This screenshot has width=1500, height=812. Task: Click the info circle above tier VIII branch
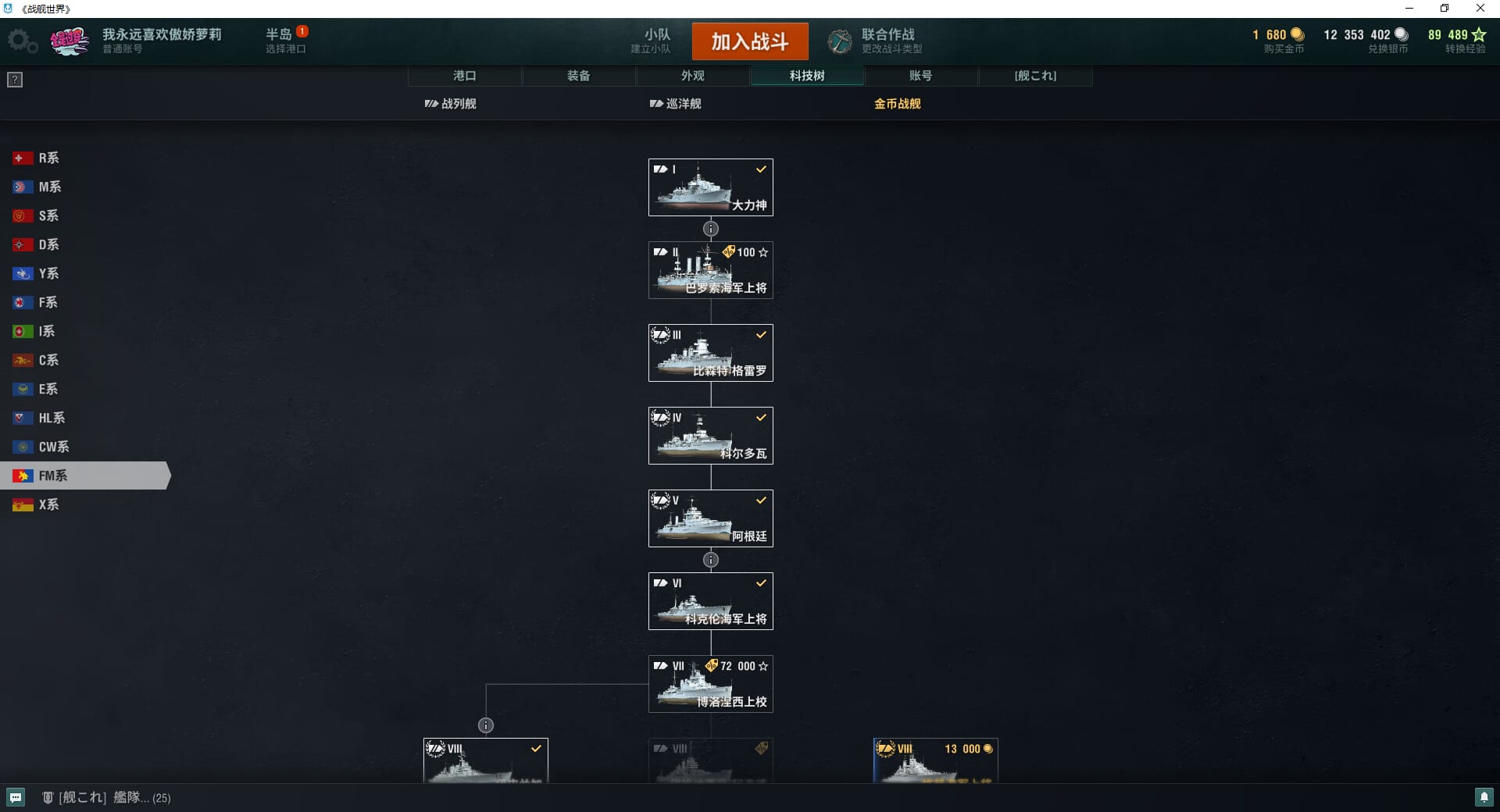486,725
